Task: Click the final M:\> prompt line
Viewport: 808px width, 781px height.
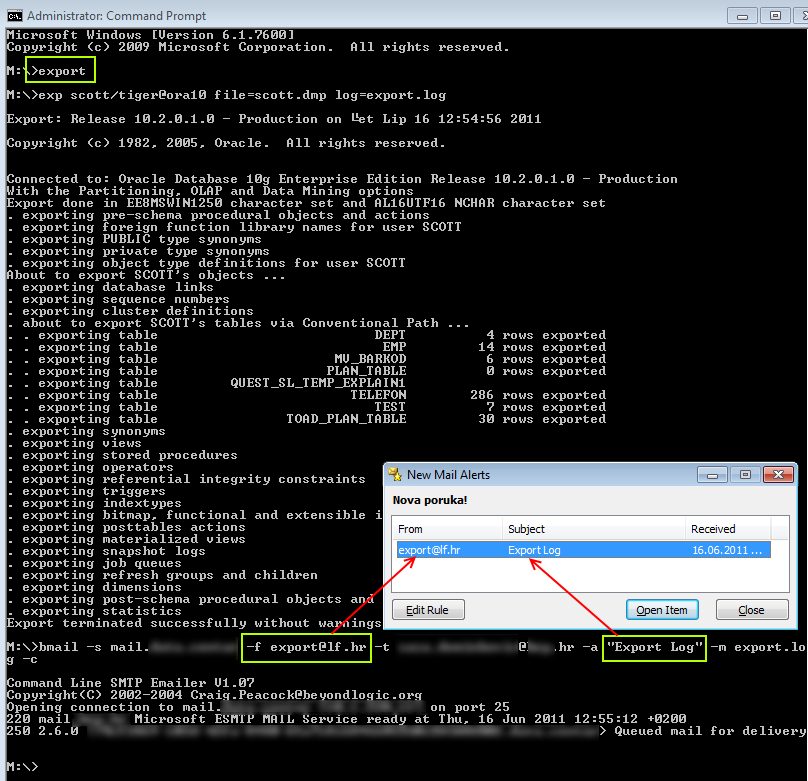Action: click(x=22, y=767)
